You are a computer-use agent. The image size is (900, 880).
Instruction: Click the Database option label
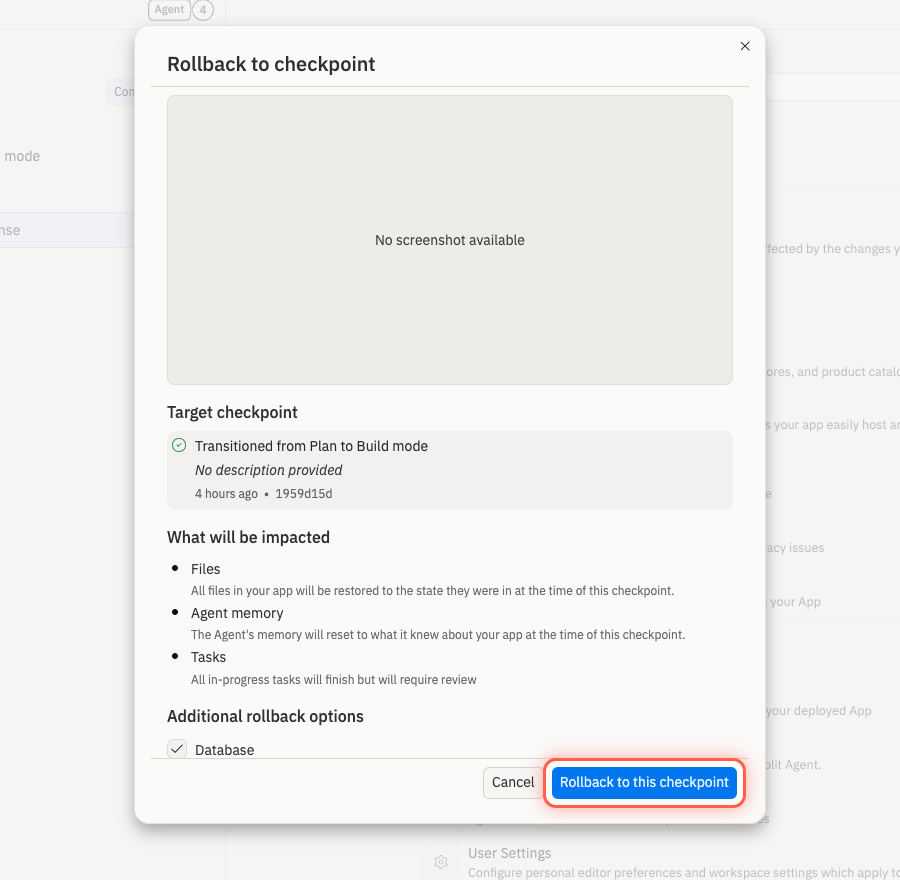pos(224,750)
